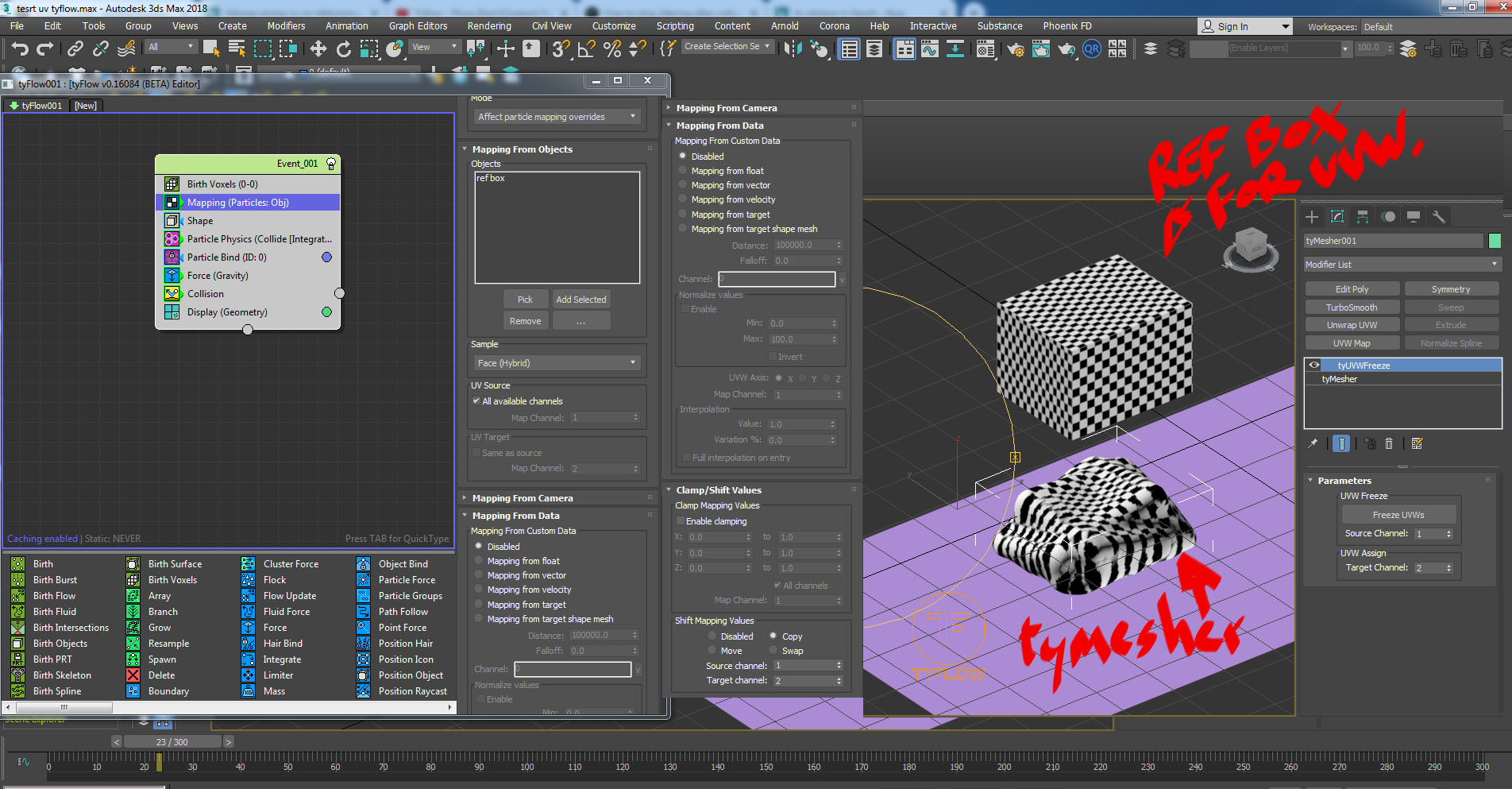
Task: Open the Modifier List dropdown
Action: (1402, 265)
